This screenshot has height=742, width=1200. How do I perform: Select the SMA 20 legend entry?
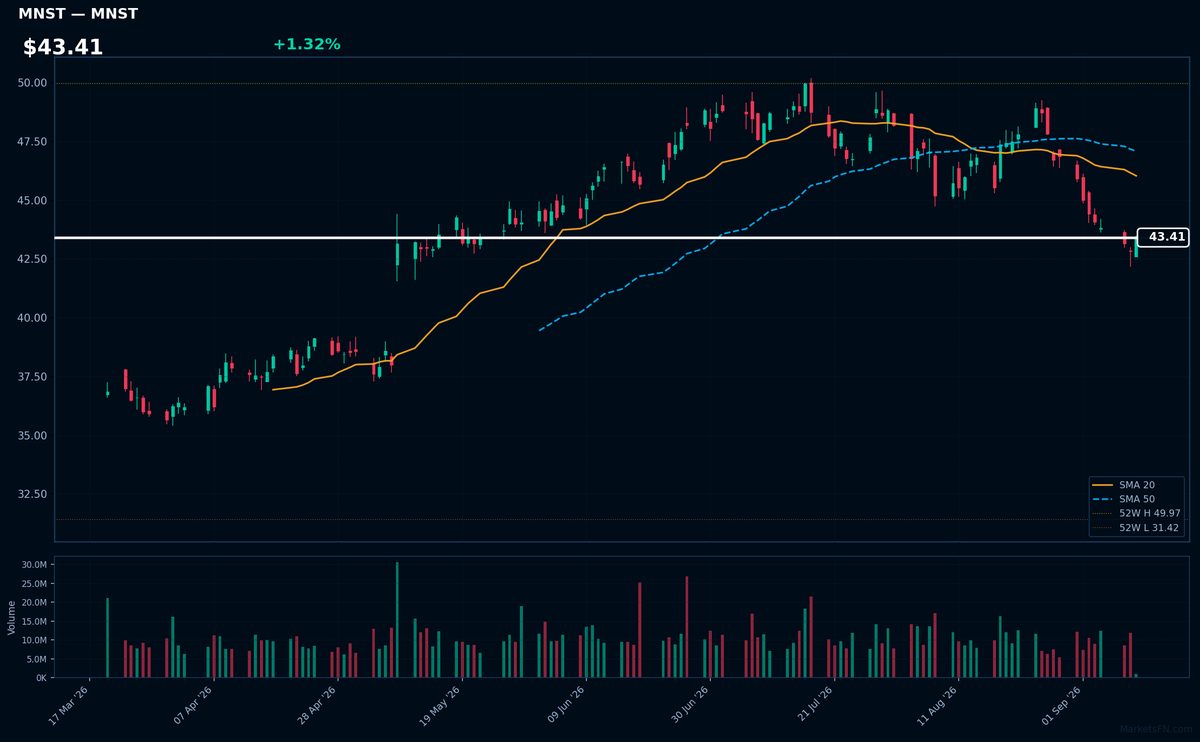[1136, 485]
